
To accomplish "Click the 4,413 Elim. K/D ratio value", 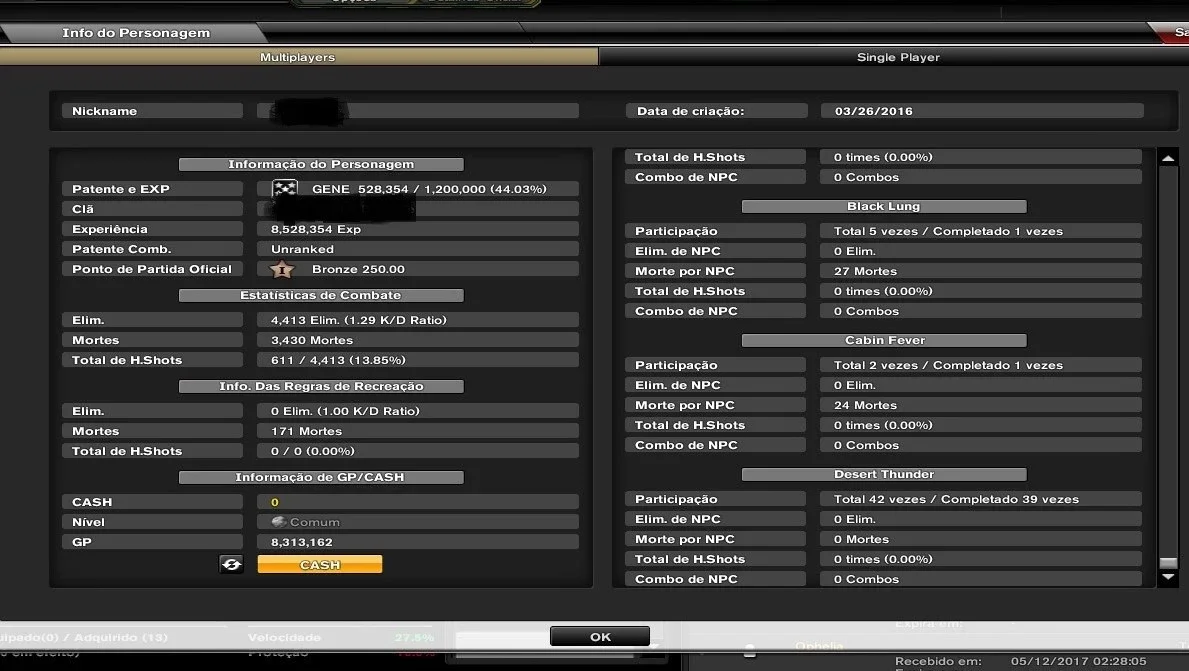I will [x=418, y=320].
